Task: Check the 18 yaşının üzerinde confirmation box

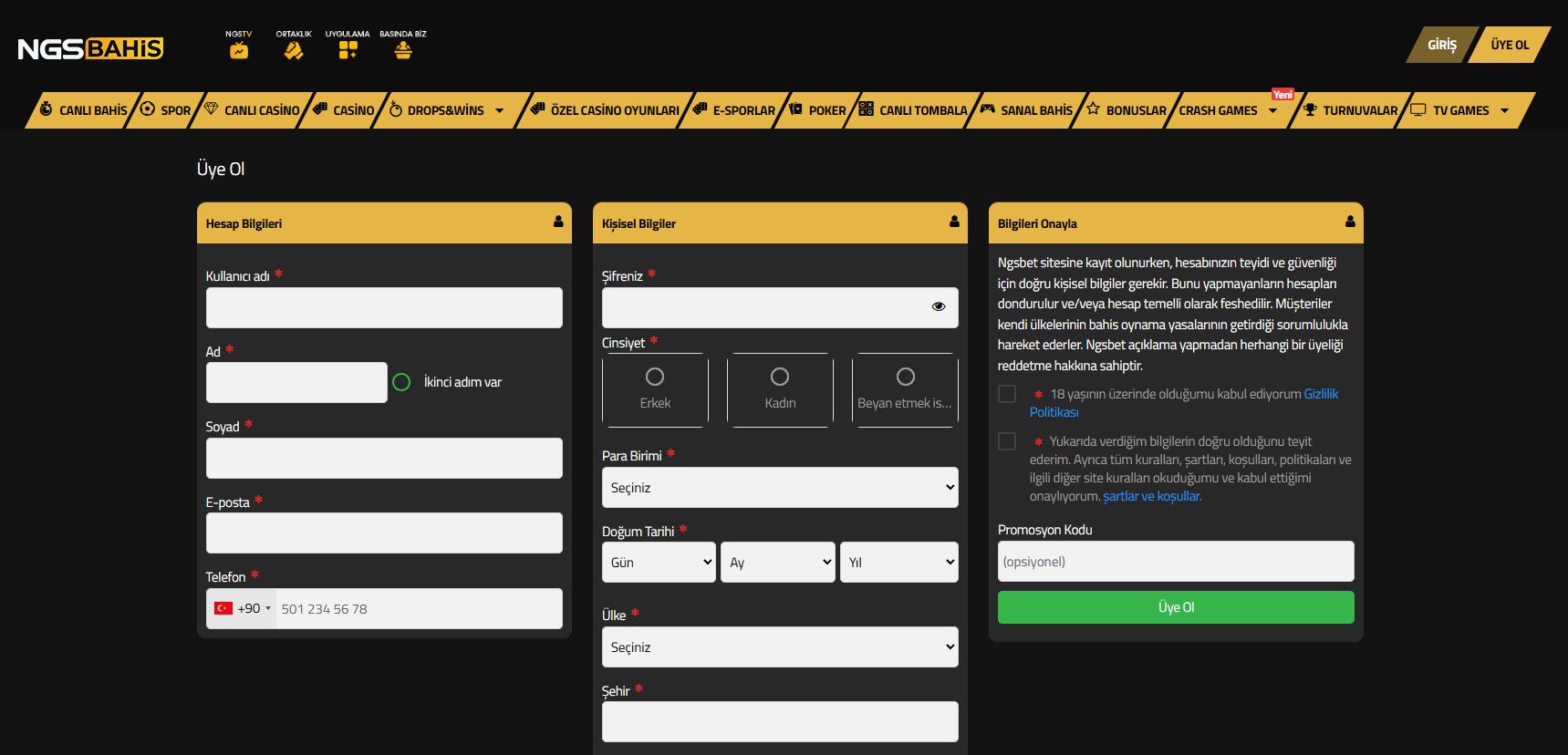Action: tap(1007, 394)
